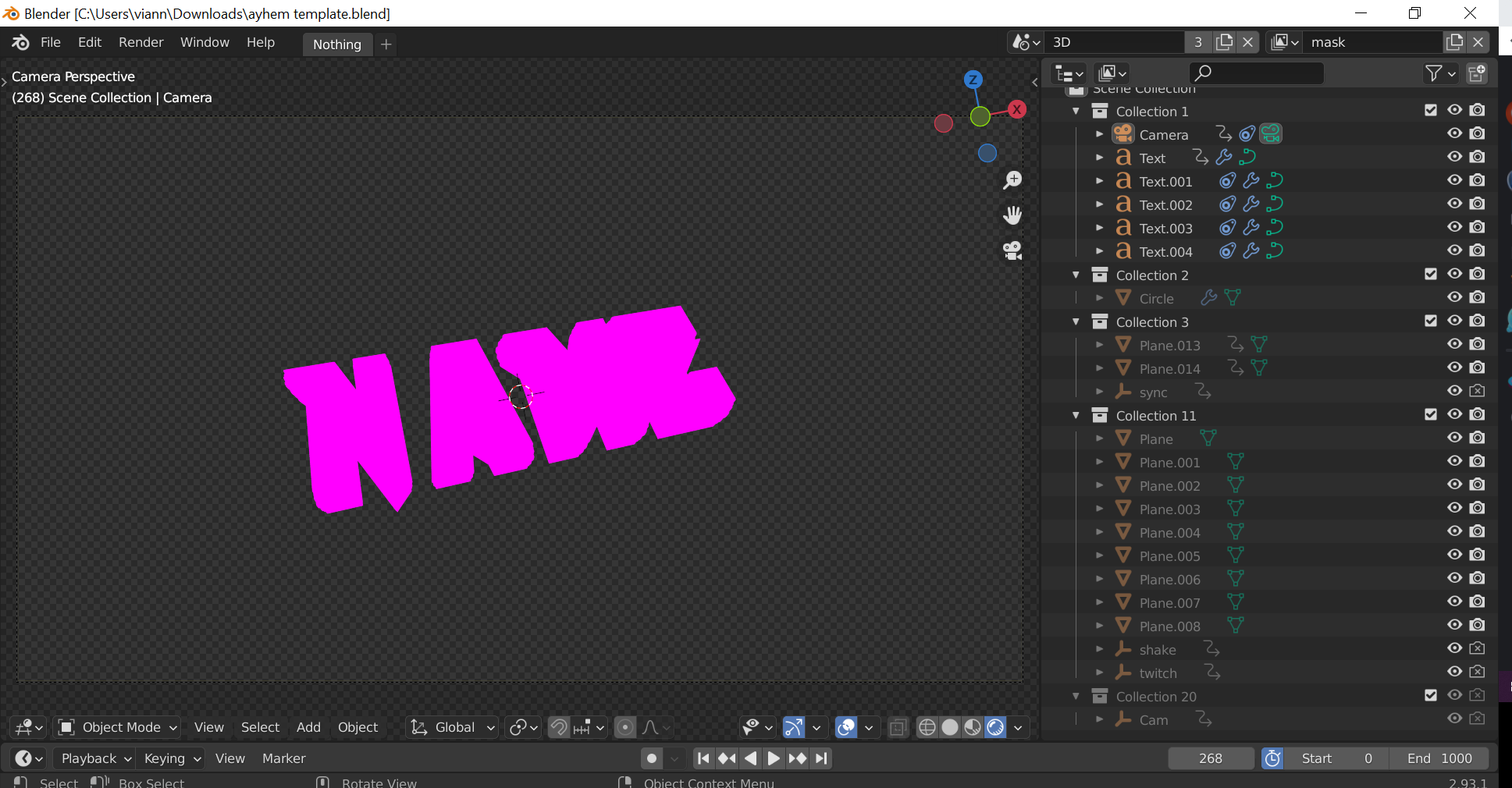Add a new workspace with plus button
Viewport: 1512px width, 788px height.
tap(386, 44)
